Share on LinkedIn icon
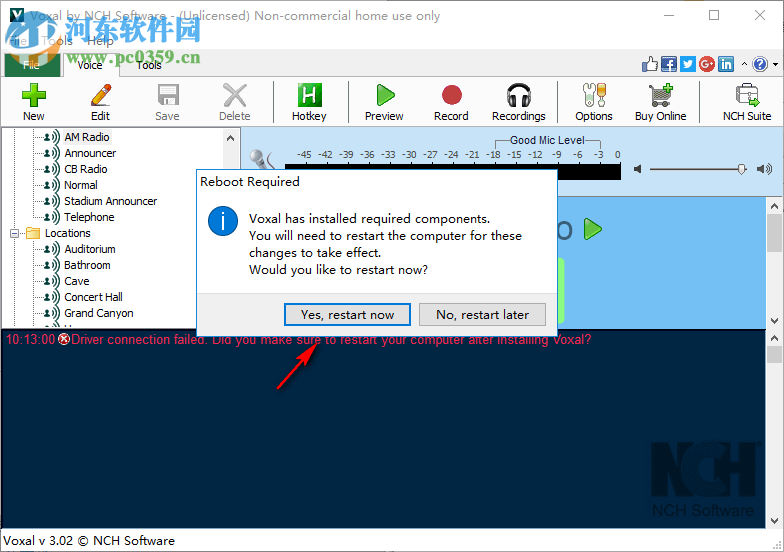Image resolution: width=784 pixels, height=552 pixels. pyautogui.click(x=726, y=64)
